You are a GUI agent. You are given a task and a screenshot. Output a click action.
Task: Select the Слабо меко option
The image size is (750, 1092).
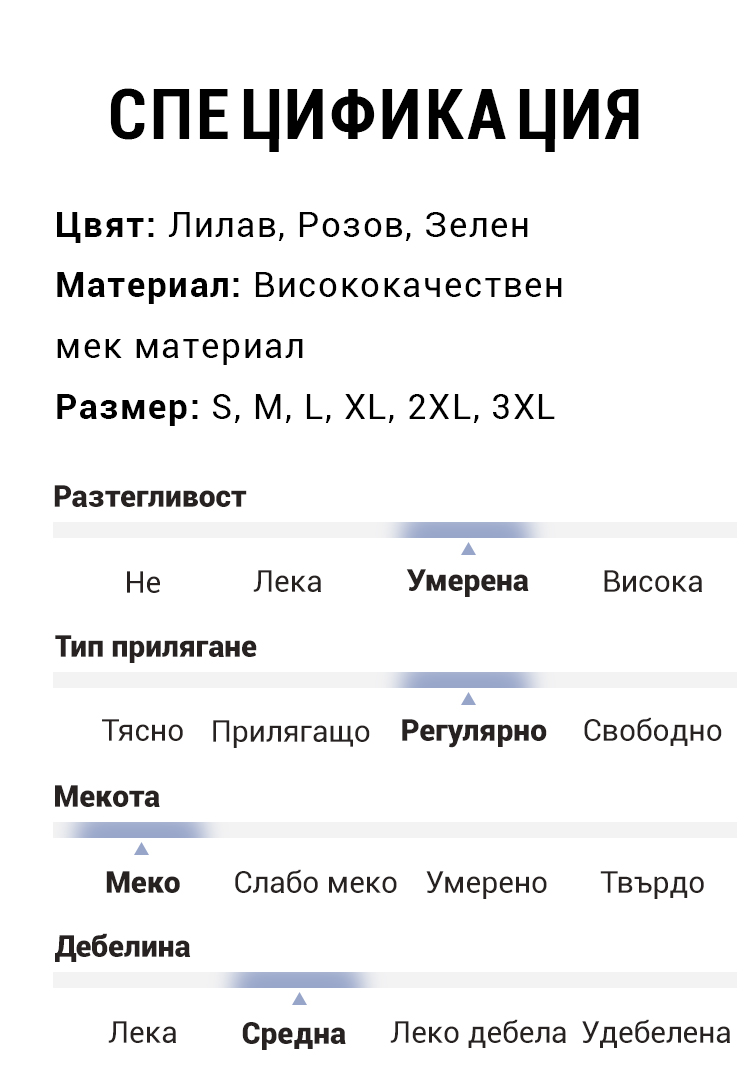(315, 883)
